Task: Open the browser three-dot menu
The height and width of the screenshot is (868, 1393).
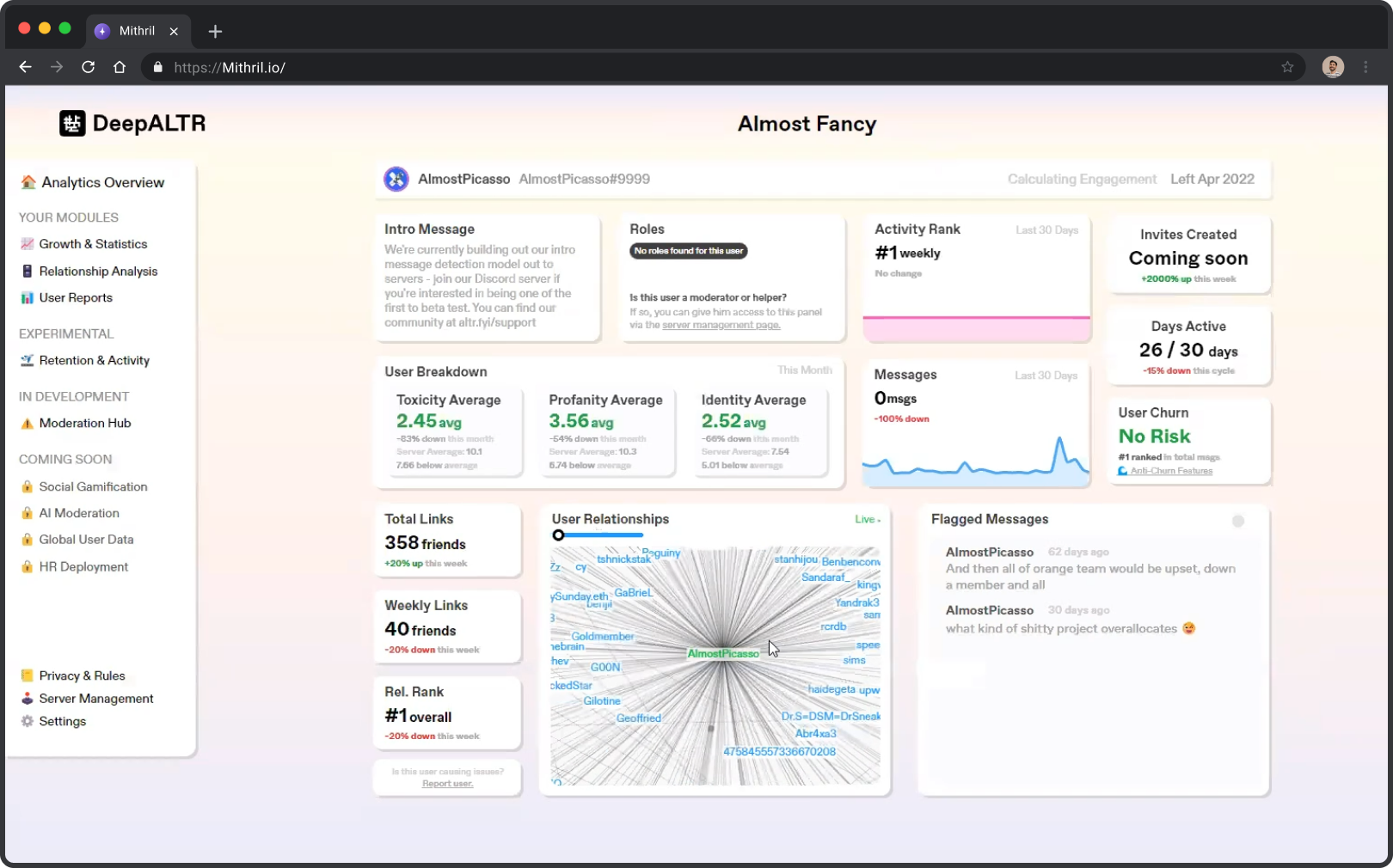Action: [1365, 67]
